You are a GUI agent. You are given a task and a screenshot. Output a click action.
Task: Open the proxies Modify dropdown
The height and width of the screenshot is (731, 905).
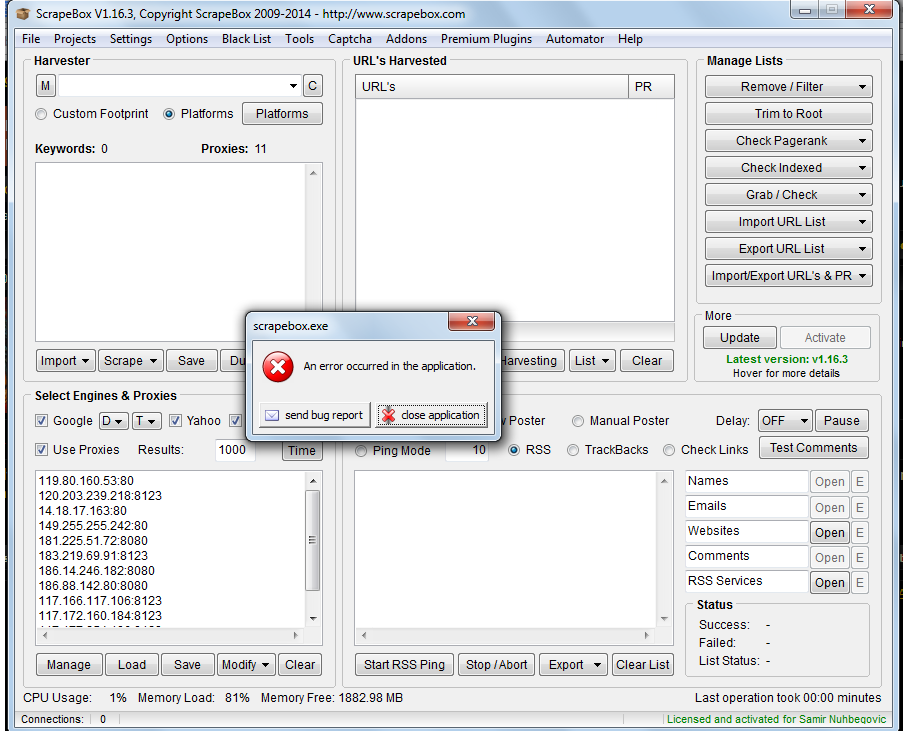[245, 665]
